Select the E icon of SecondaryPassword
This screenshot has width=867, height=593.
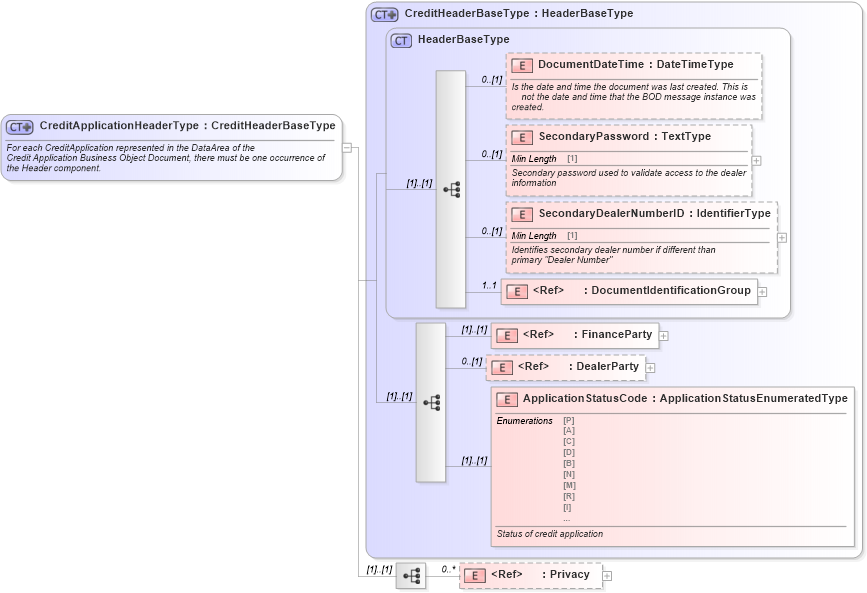pos(521,137)
